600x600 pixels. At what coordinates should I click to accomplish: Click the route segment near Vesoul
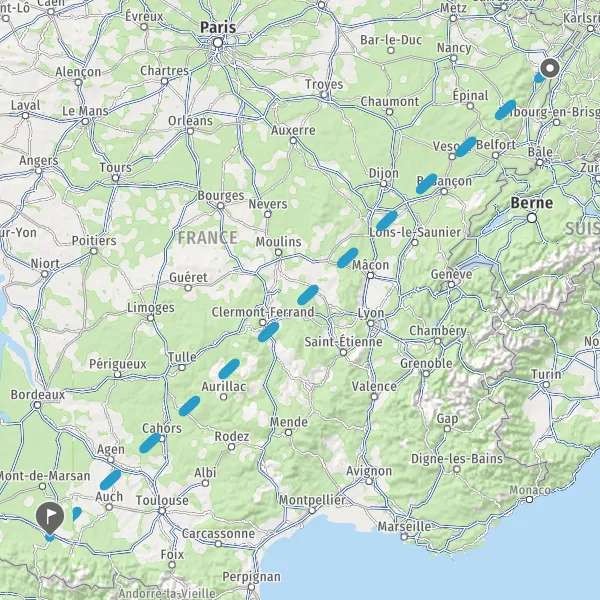466,147
